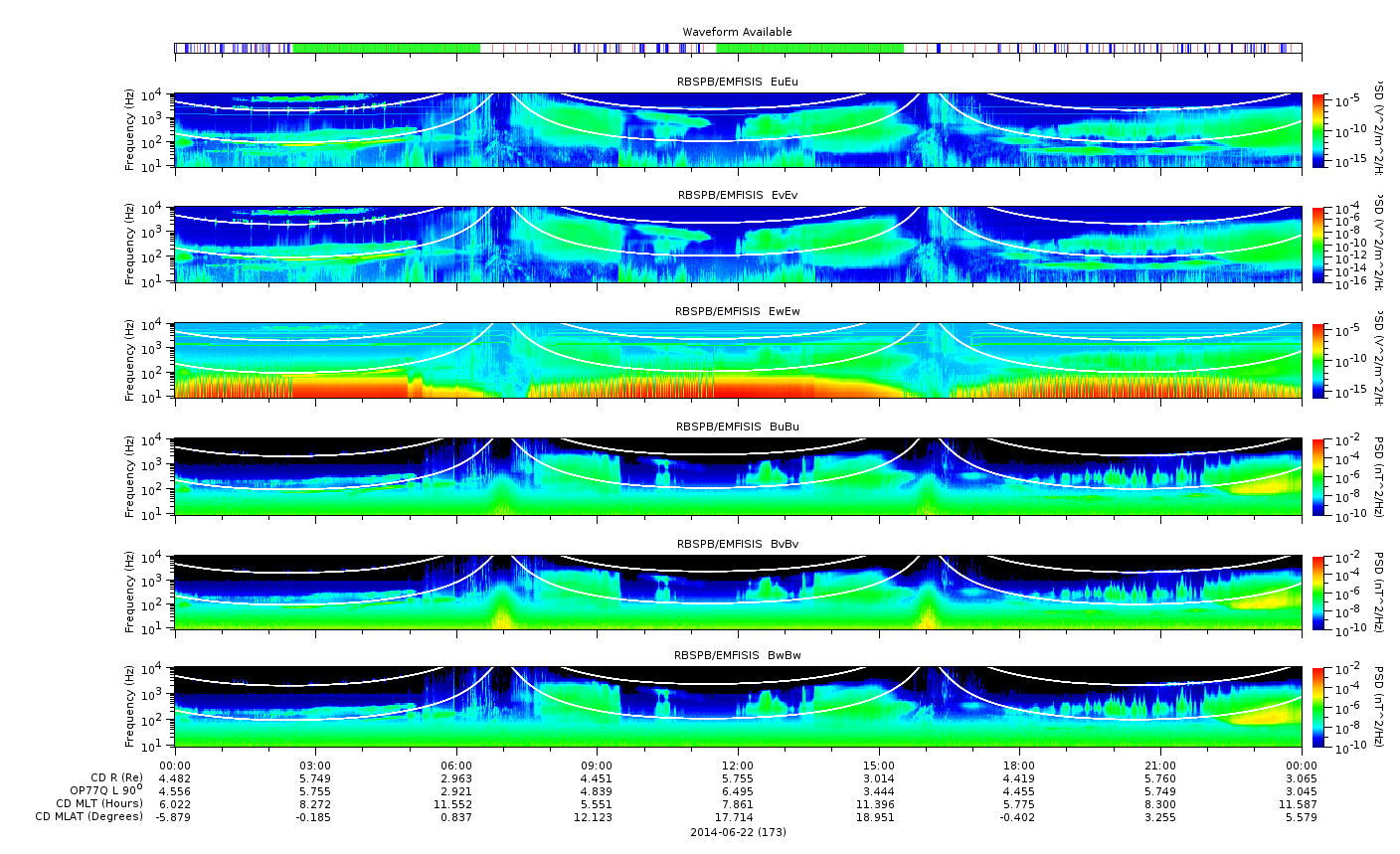Click the MLT value "7.861"
Screen dimensions: 1400x854
[738, 803]
